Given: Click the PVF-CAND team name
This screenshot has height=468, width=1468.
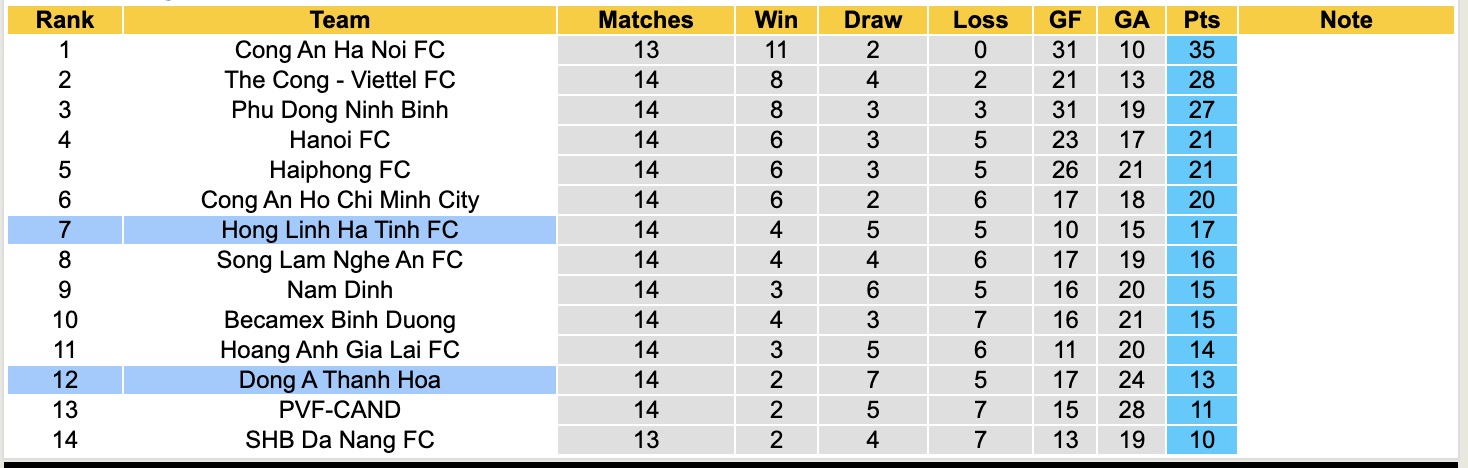Looking at the screenshot, I should [x=340, y=410].
